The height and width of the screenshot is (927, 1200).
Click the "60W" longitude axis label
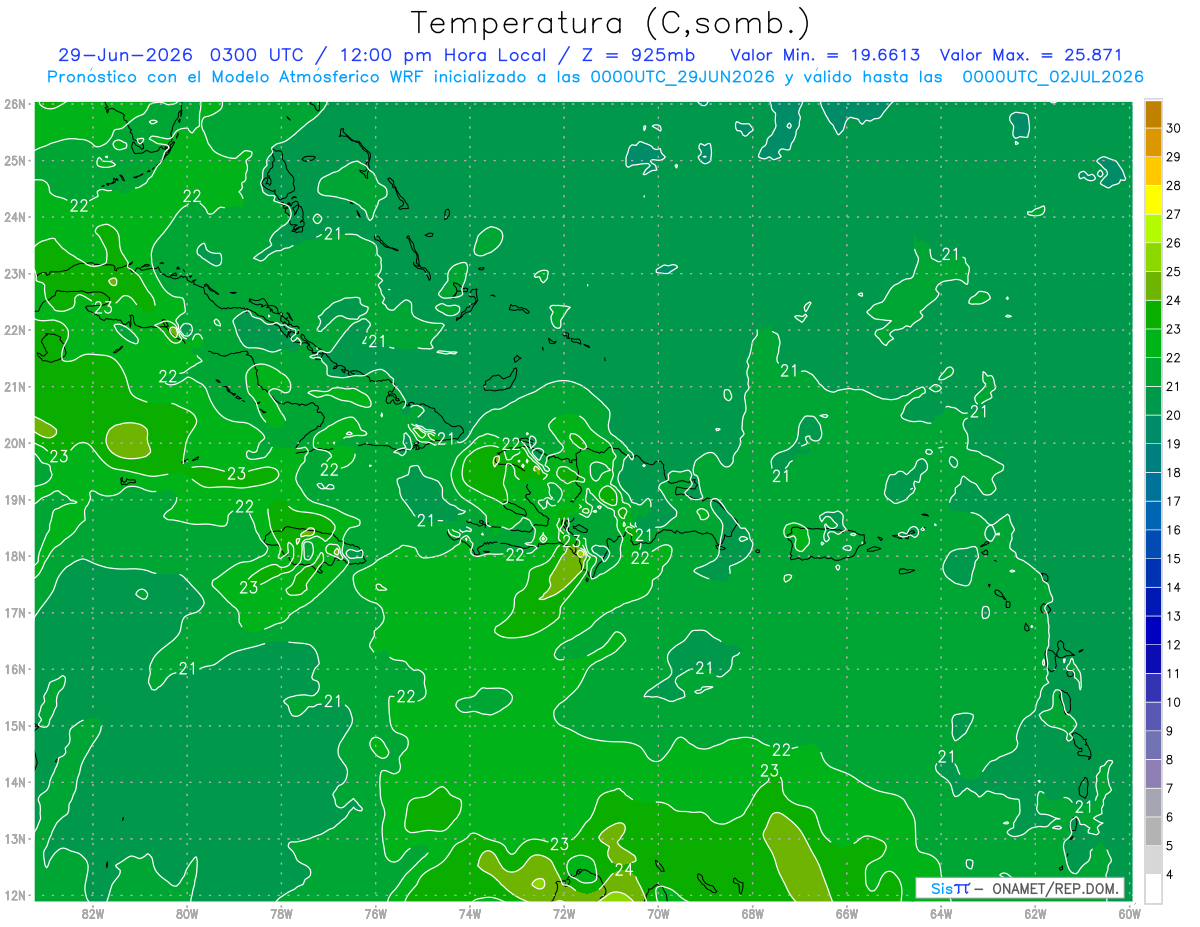point(1129,913)
